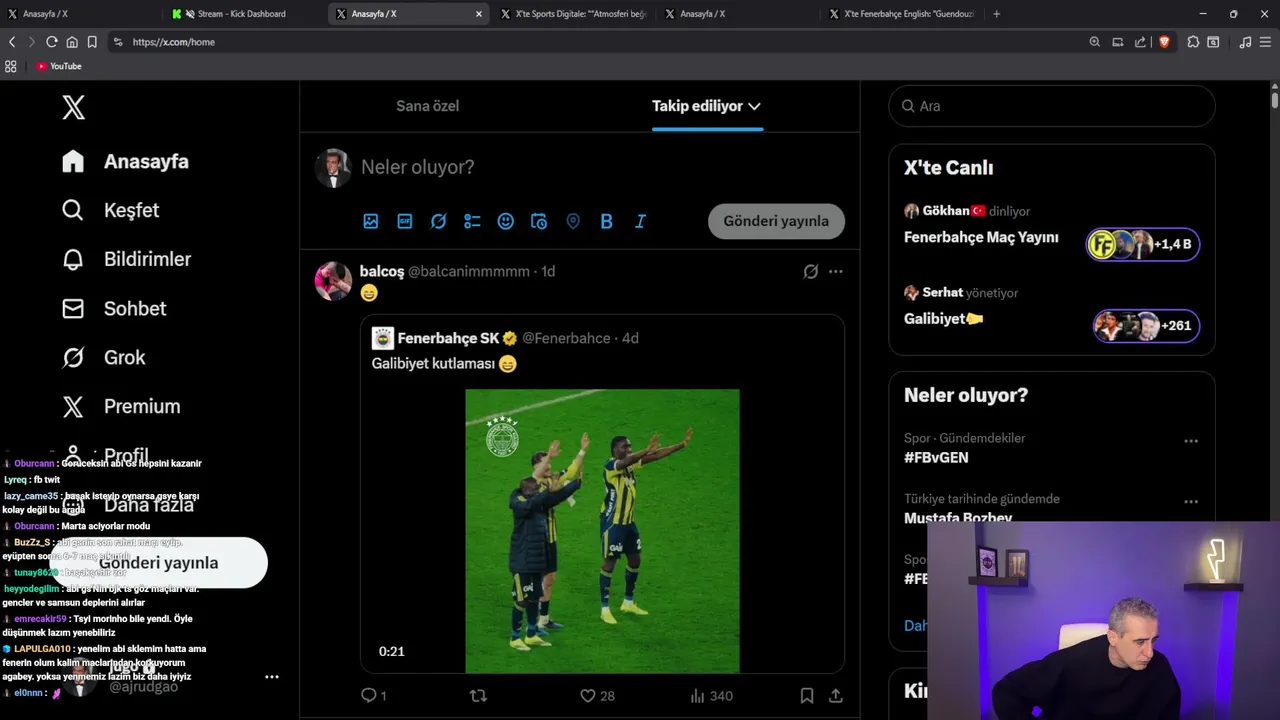The height and width of the screenshot is (720, 1280).
Task: Close the active Anasayfa / X tab
Action: click(478, 14)
